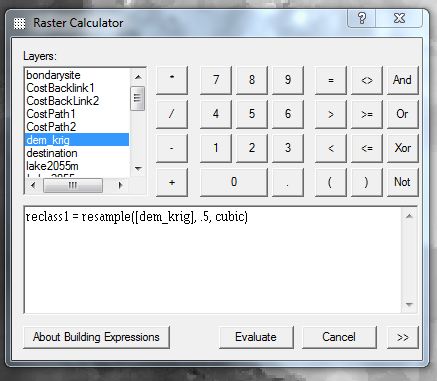Viewport: 437px width, 381px height.
Task: Click the open parenthesis button
Action: tap(330, 182)
